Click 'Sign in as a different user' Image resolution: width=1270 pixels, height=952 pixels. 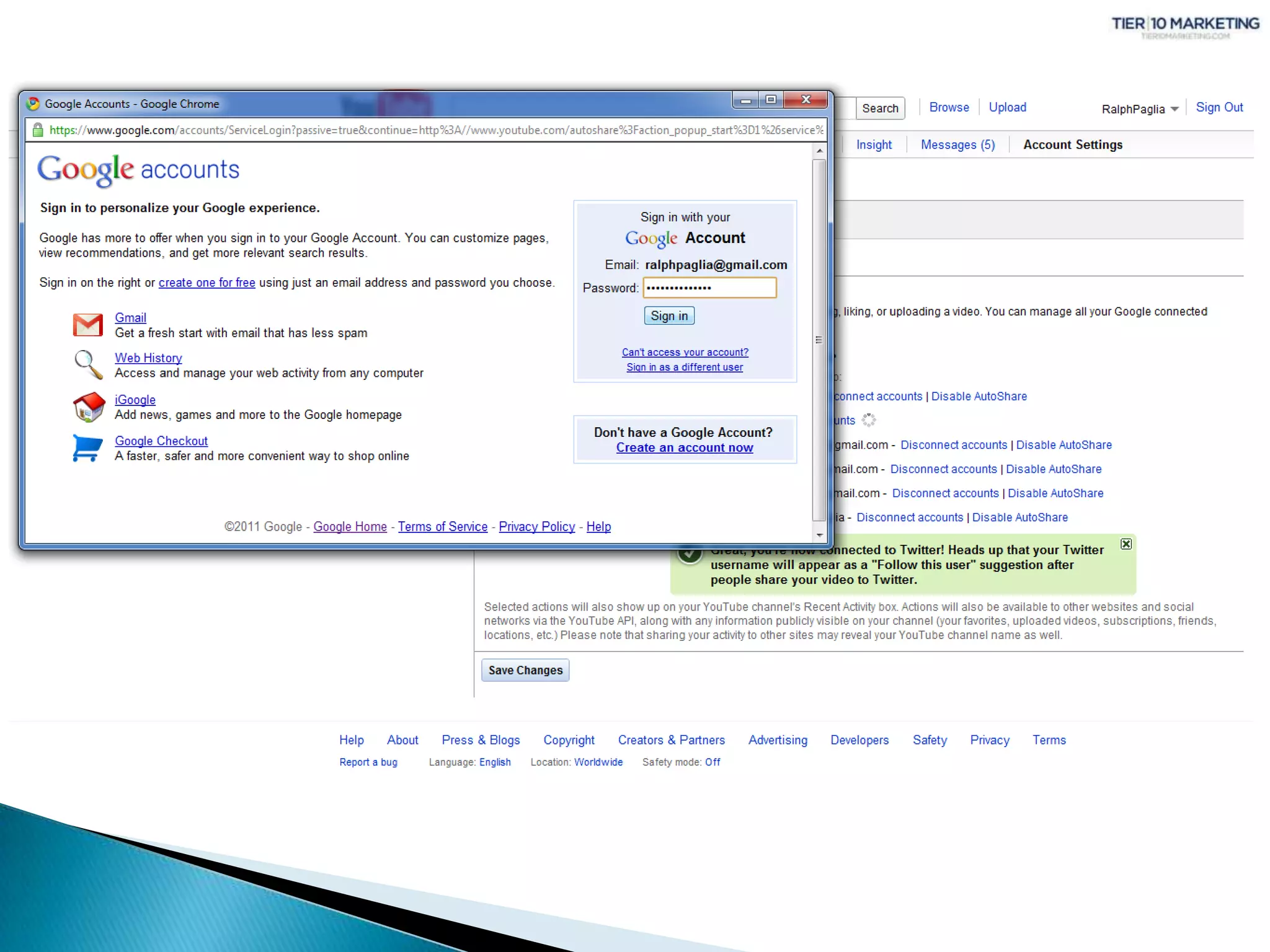pos(684,367)
